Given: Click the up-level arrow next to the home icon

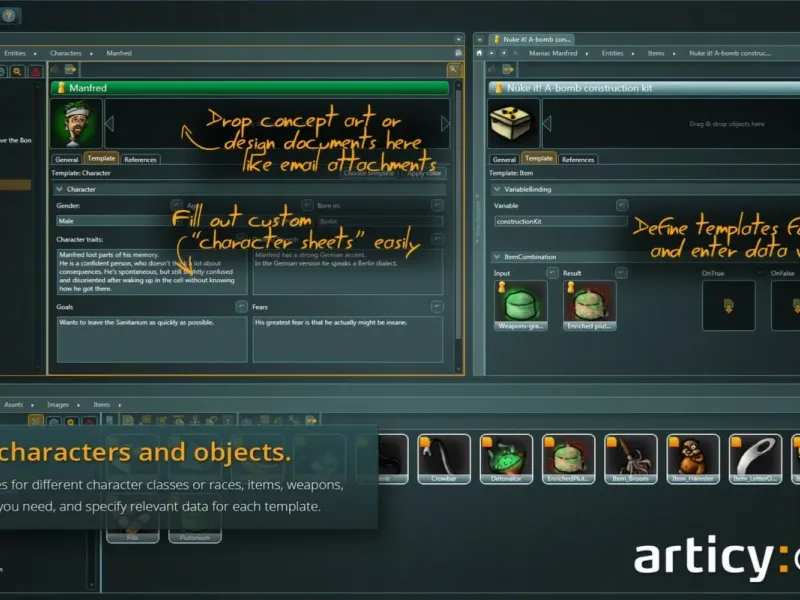Looking at the screenshot, I should click(x=492, y=53).
